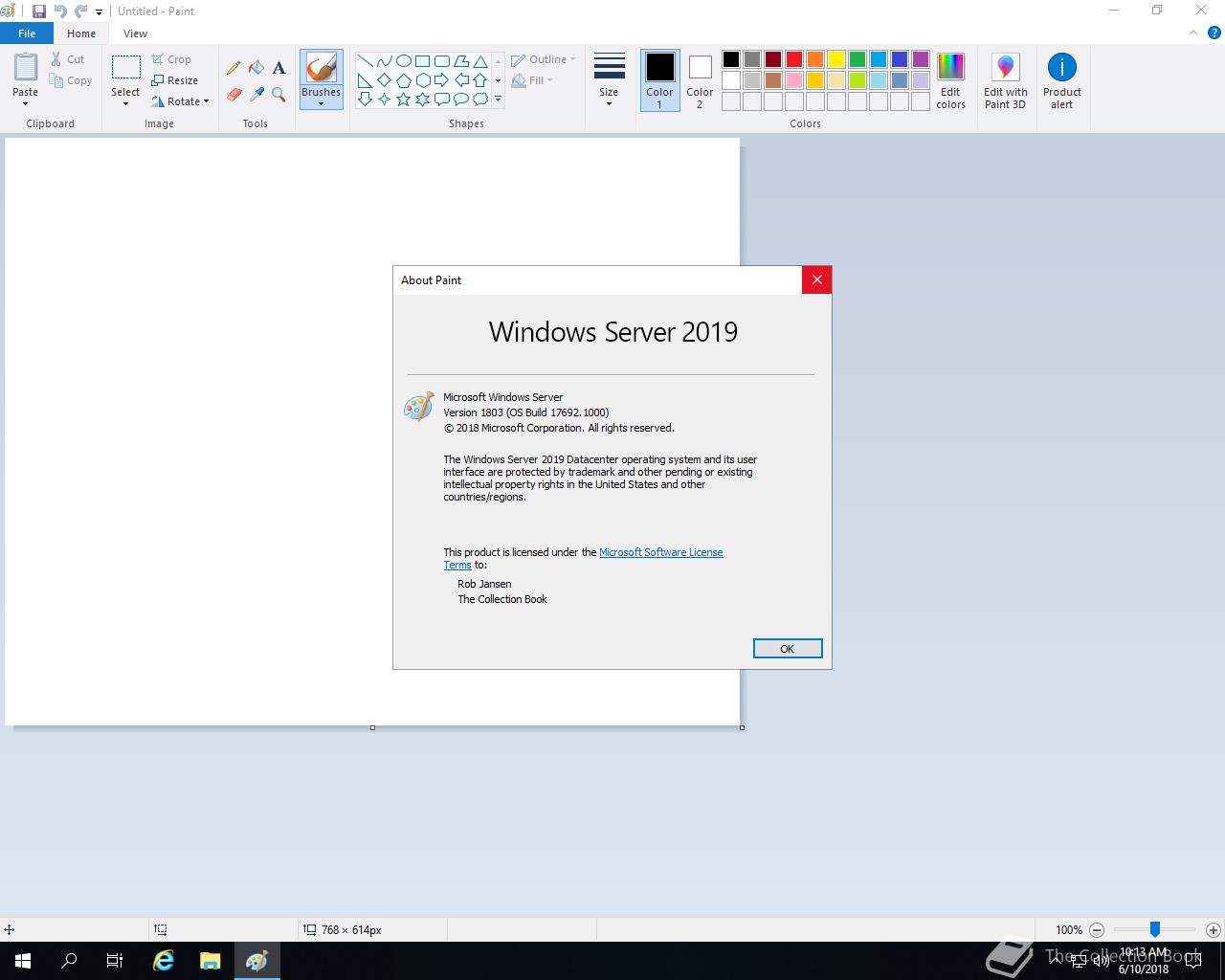Choose the Diamond shape

tap(385, 80)
